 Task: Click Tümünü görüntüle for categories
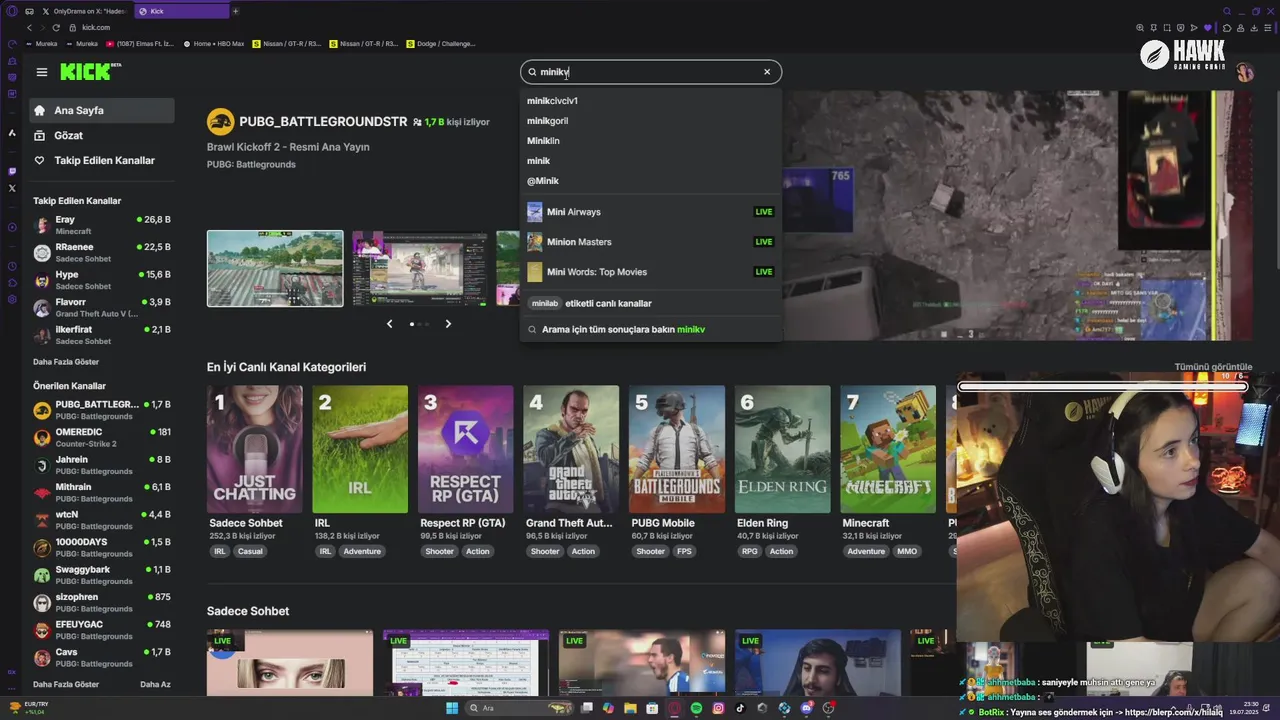pyautogui.click(x=1213, y=367)
